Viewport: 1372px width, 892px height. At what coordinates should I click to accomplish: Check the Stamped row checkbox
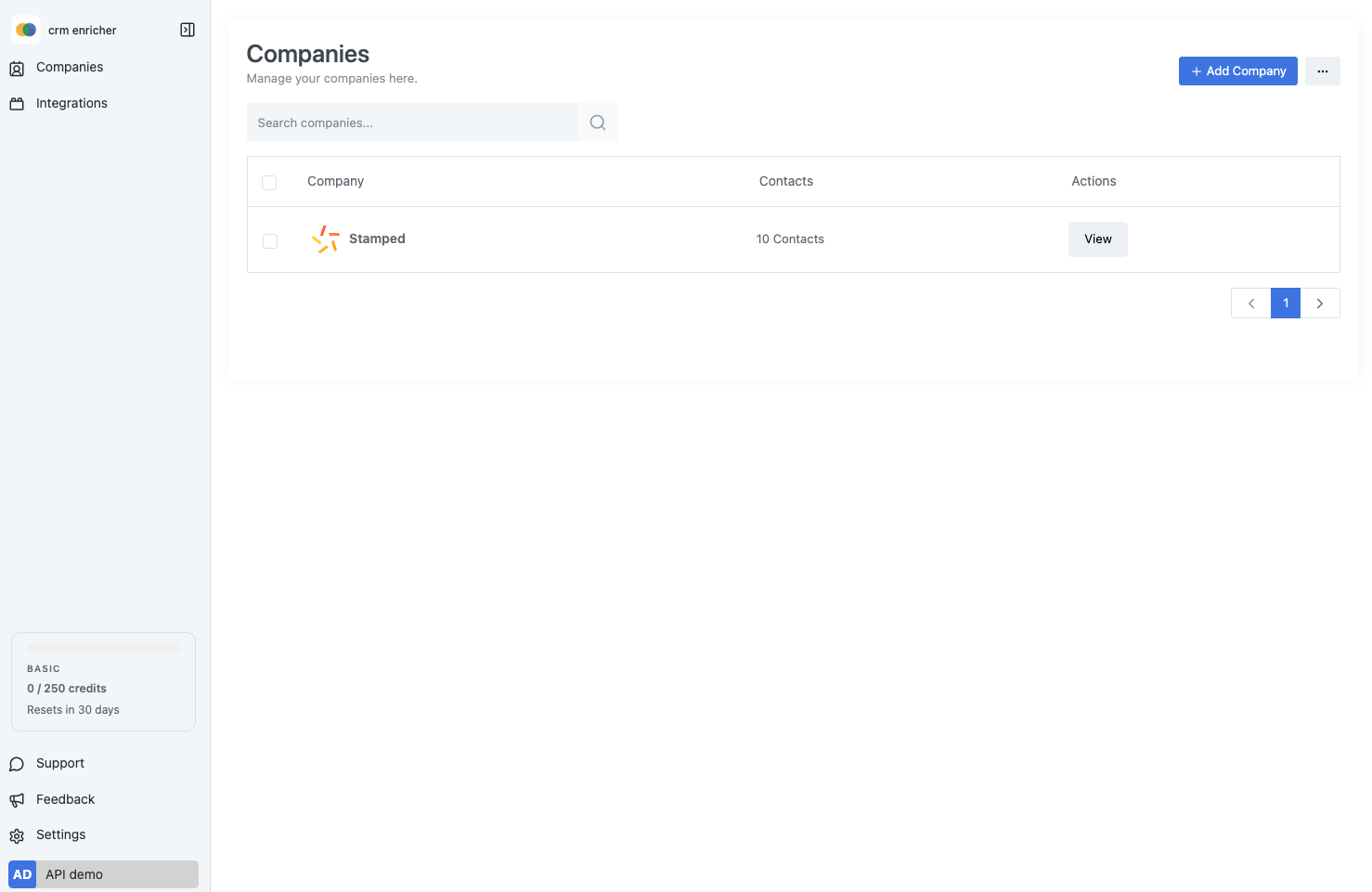coord(270,241)
